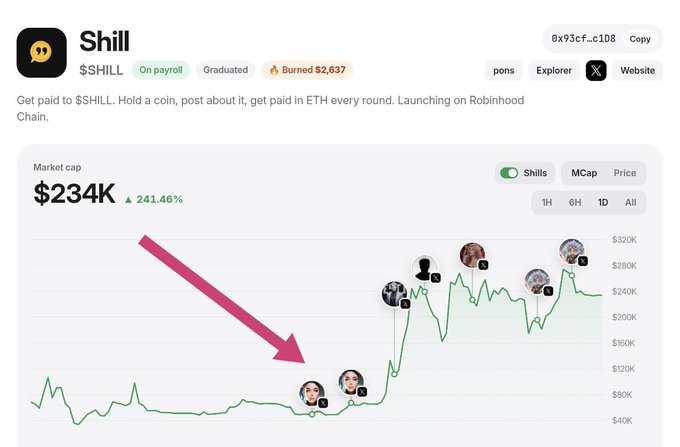The width and height of the screenshot is (680, 447).
Task: Copy the contract address
Action: tap(640, 39)
